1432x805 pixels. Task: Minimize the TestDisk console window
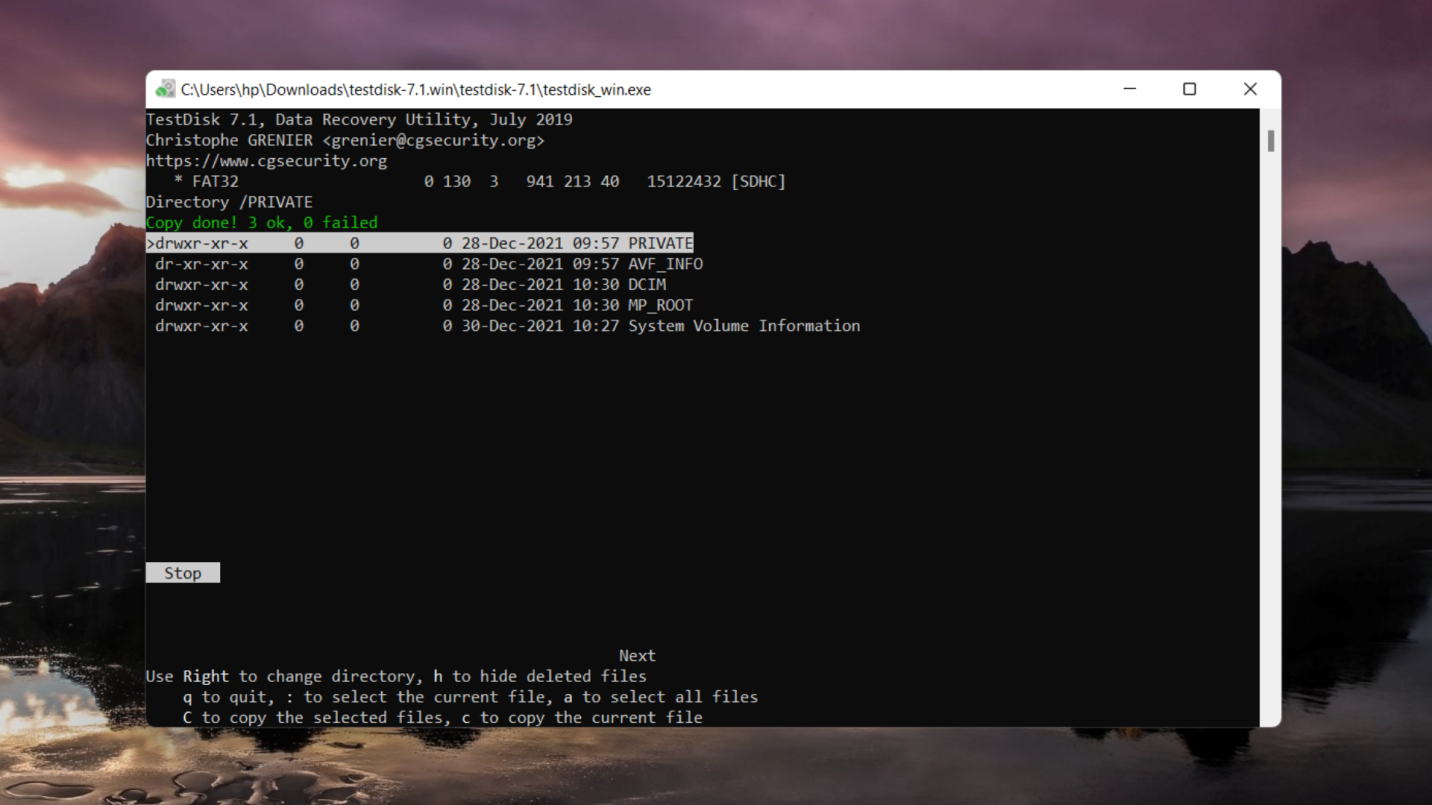[x=1130, y=89]
